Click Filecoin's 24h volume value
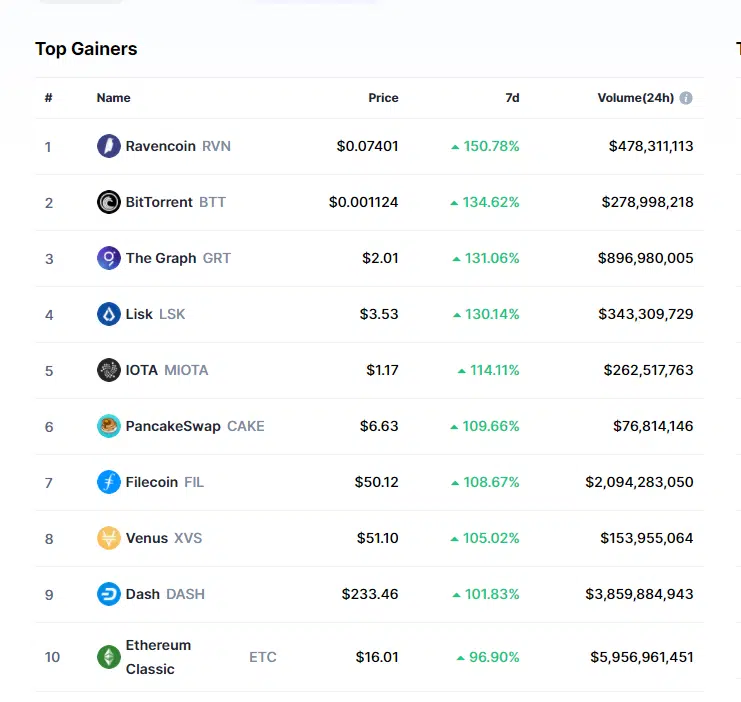 [639, 482]
